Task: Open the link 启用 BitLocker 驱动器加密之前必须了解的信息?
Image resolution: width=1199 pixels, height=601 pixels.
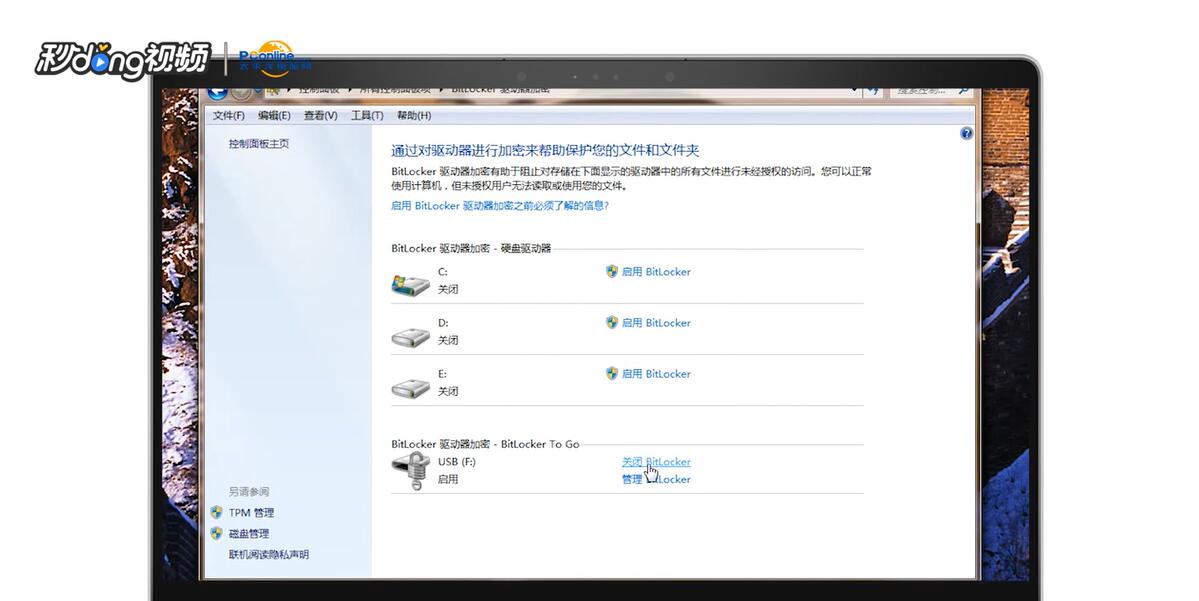Action: [499, 206]
